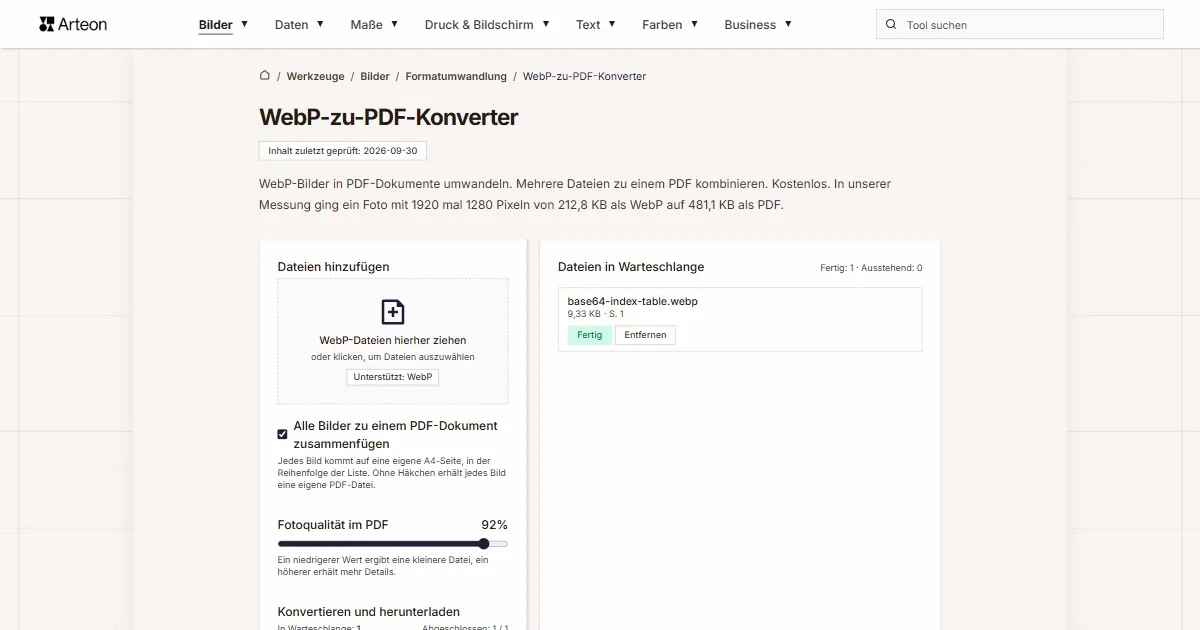The height and width of the screenshot is (630, 1200).
Task: Open the Farben menu
Action: tap(663, 25)
